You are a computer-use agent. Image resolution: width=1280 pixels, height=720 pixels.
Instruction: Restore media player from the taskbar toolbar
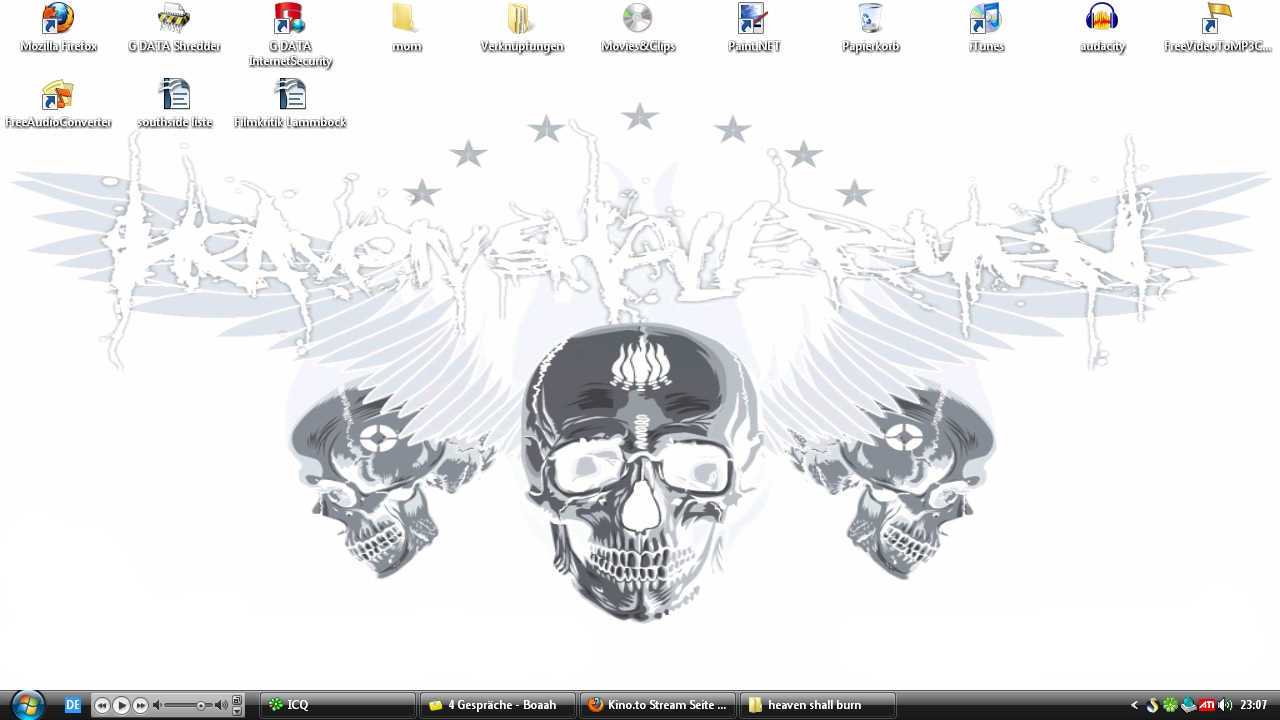pyautogui.click(x=237, y=700)
